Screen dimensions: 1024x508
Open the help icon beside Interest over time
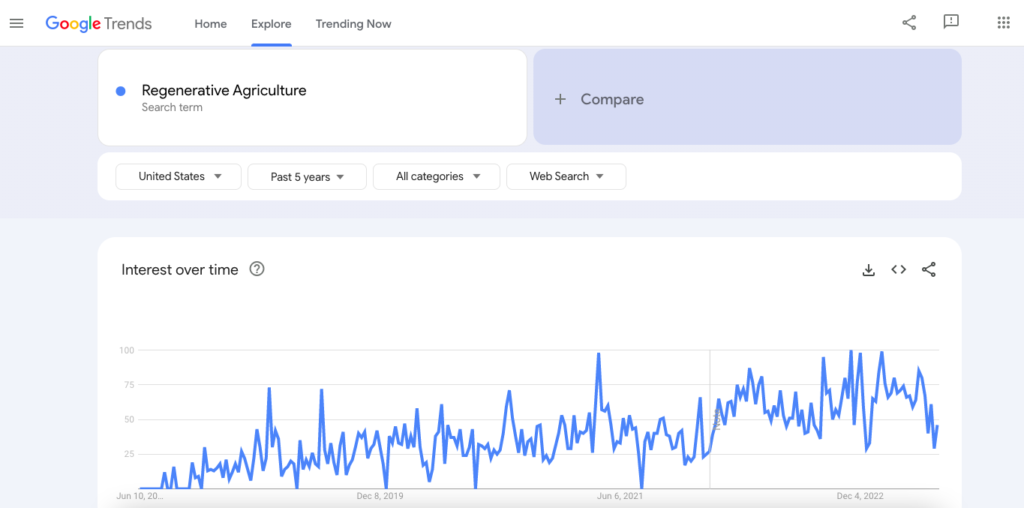tap(257, 269)
